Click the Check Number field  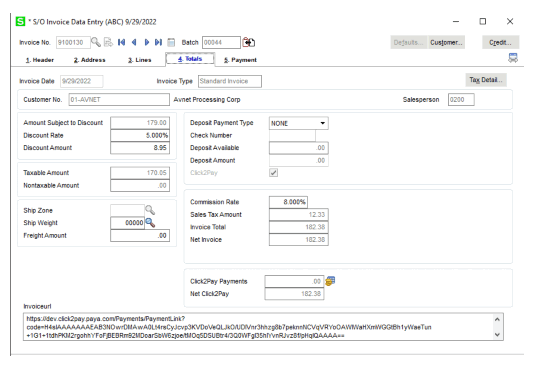pos(292,135)
